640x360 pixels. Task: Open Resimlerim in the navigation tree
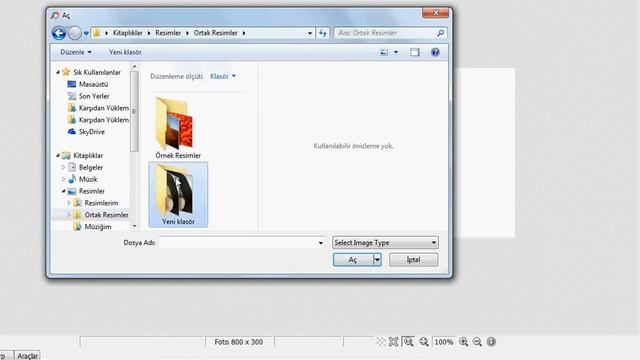[x=101, y=203]
